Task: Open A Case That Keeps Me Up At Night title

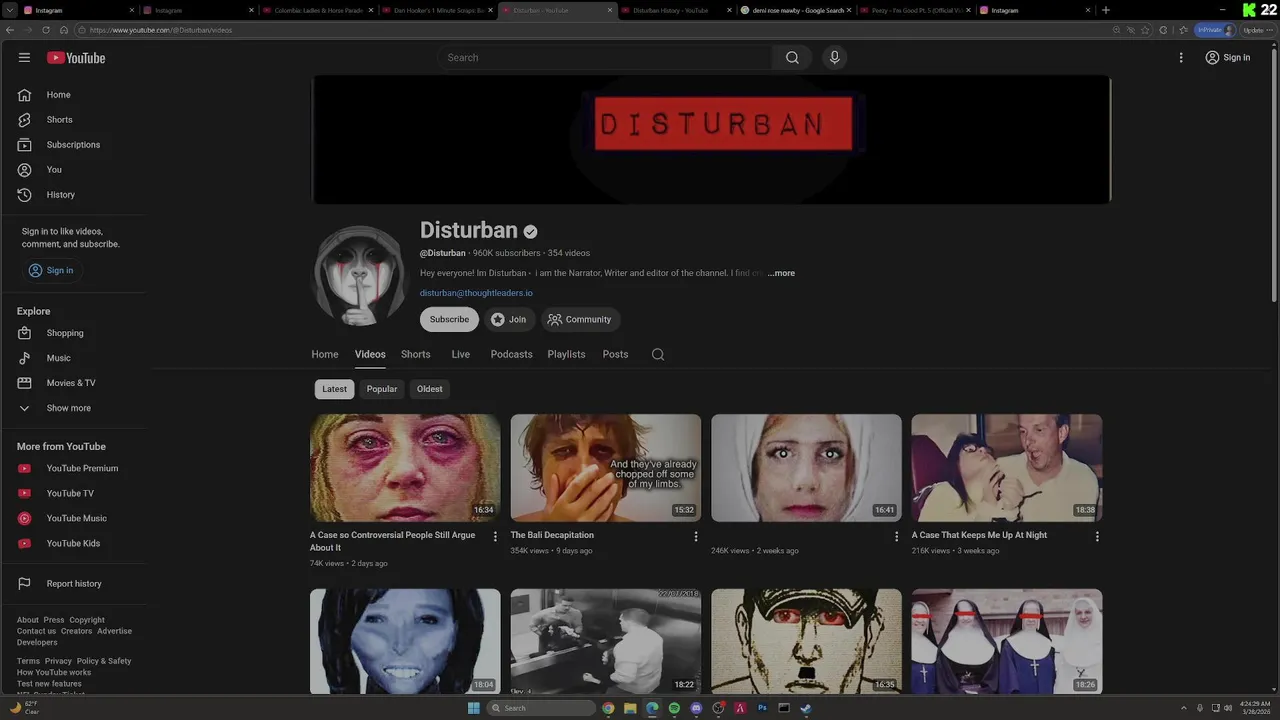Action: [979, 535]
